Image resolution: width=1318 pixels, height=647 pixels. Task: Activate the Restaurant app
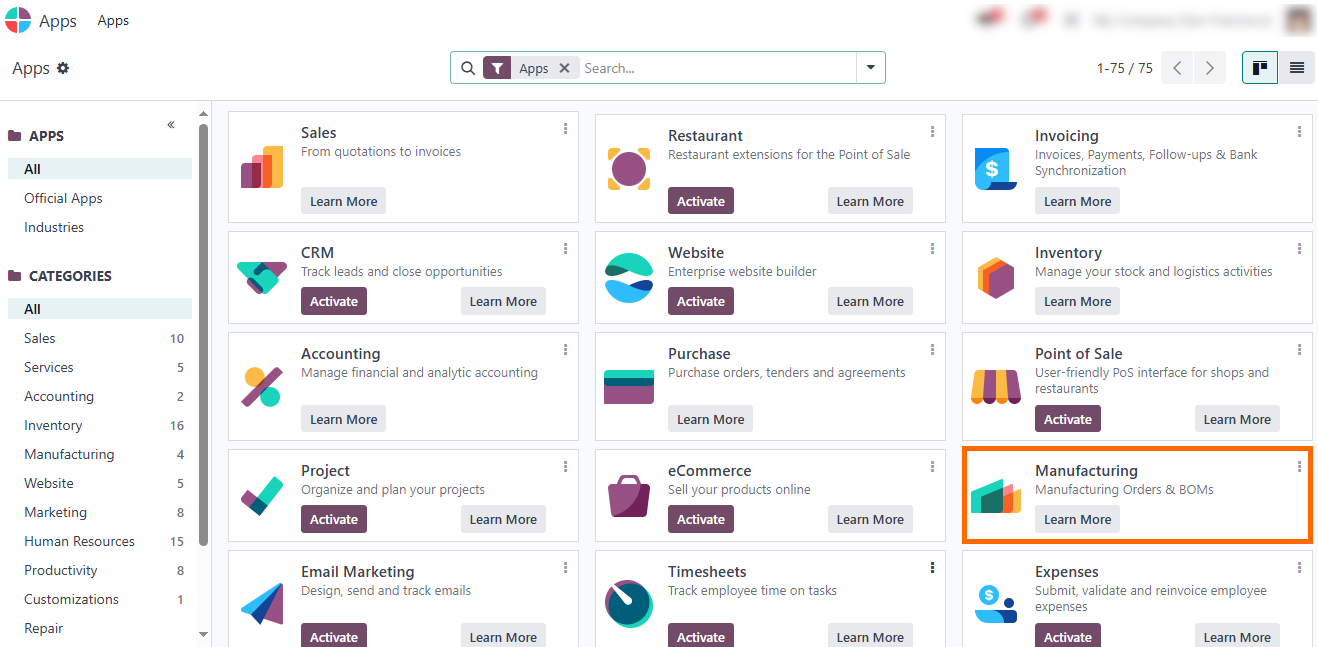(x=701, y=201)
